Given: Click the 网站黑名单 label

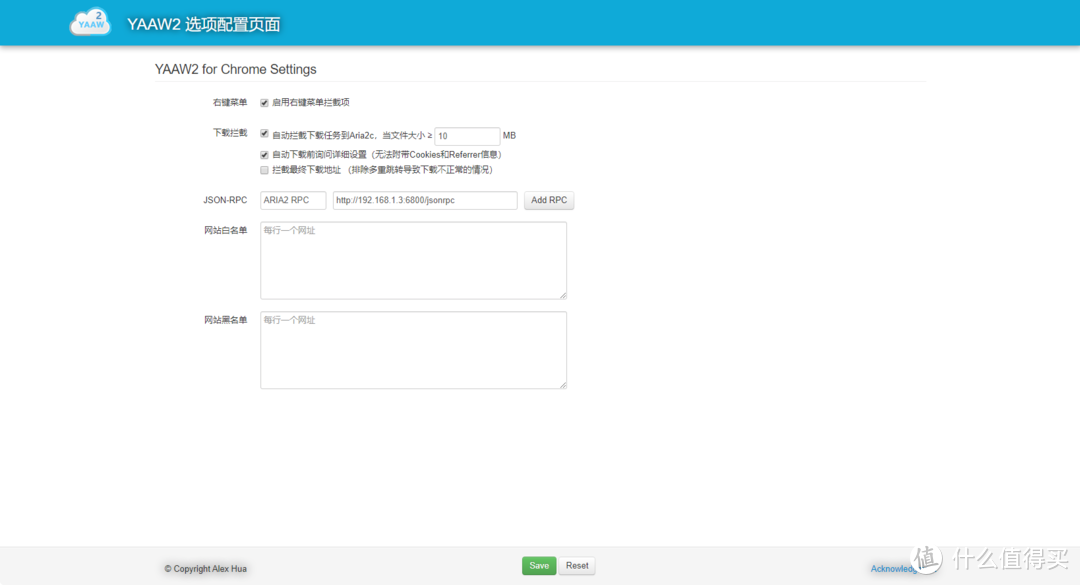Looking at the screenshot, I should pyautogui.click(x=225, y=320).
